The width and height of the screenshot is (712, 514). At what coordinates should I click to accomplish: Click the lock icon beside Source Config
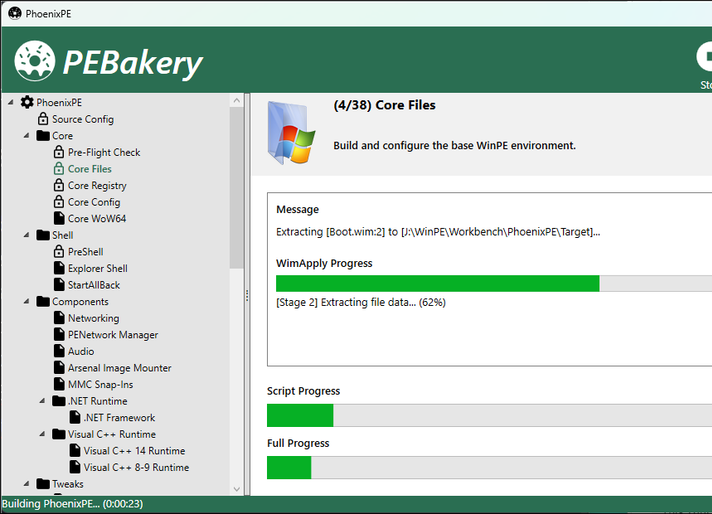click(43, 119)
